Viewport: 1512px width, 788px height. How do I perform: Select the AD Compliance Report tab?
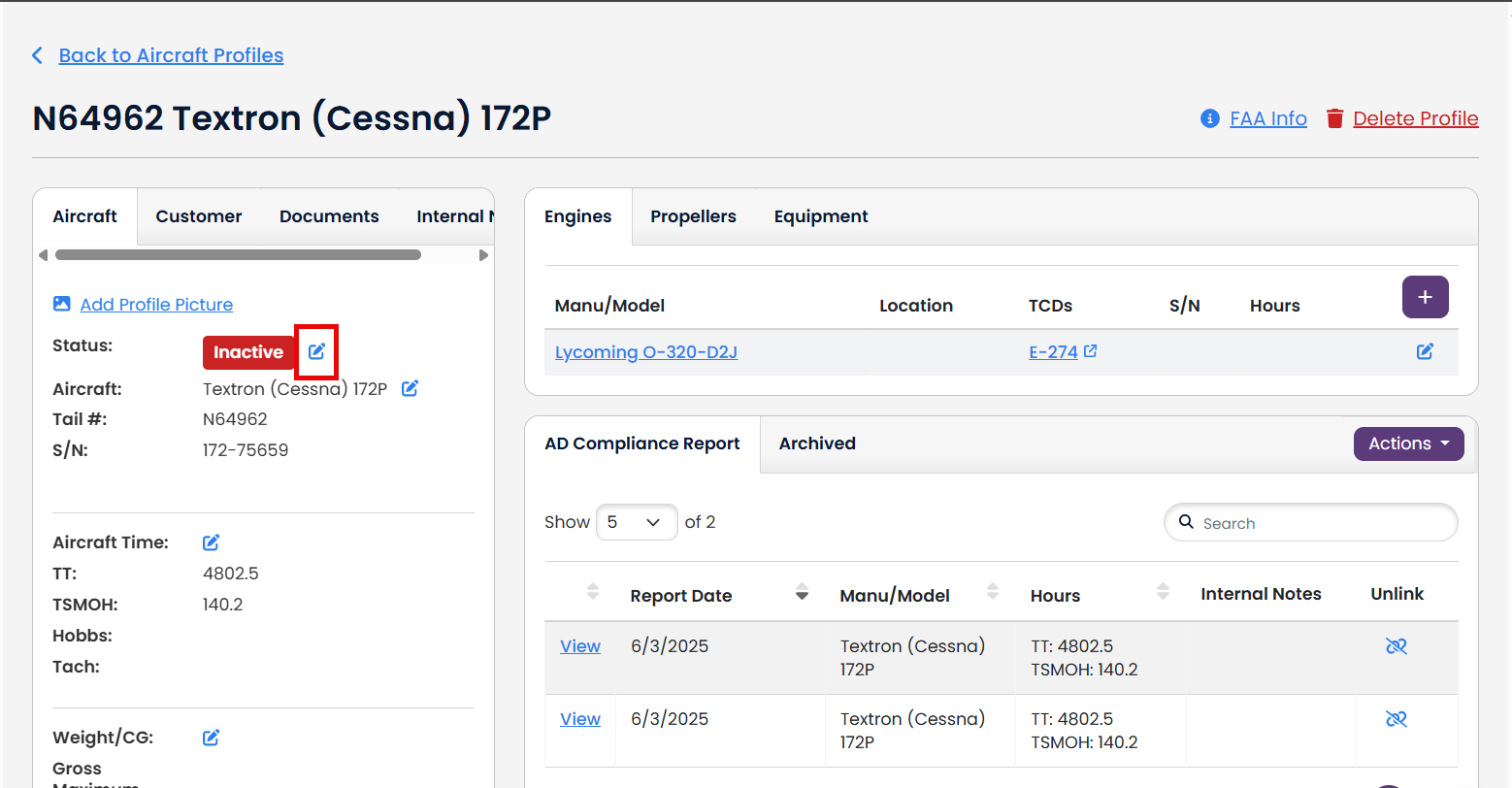642,443
